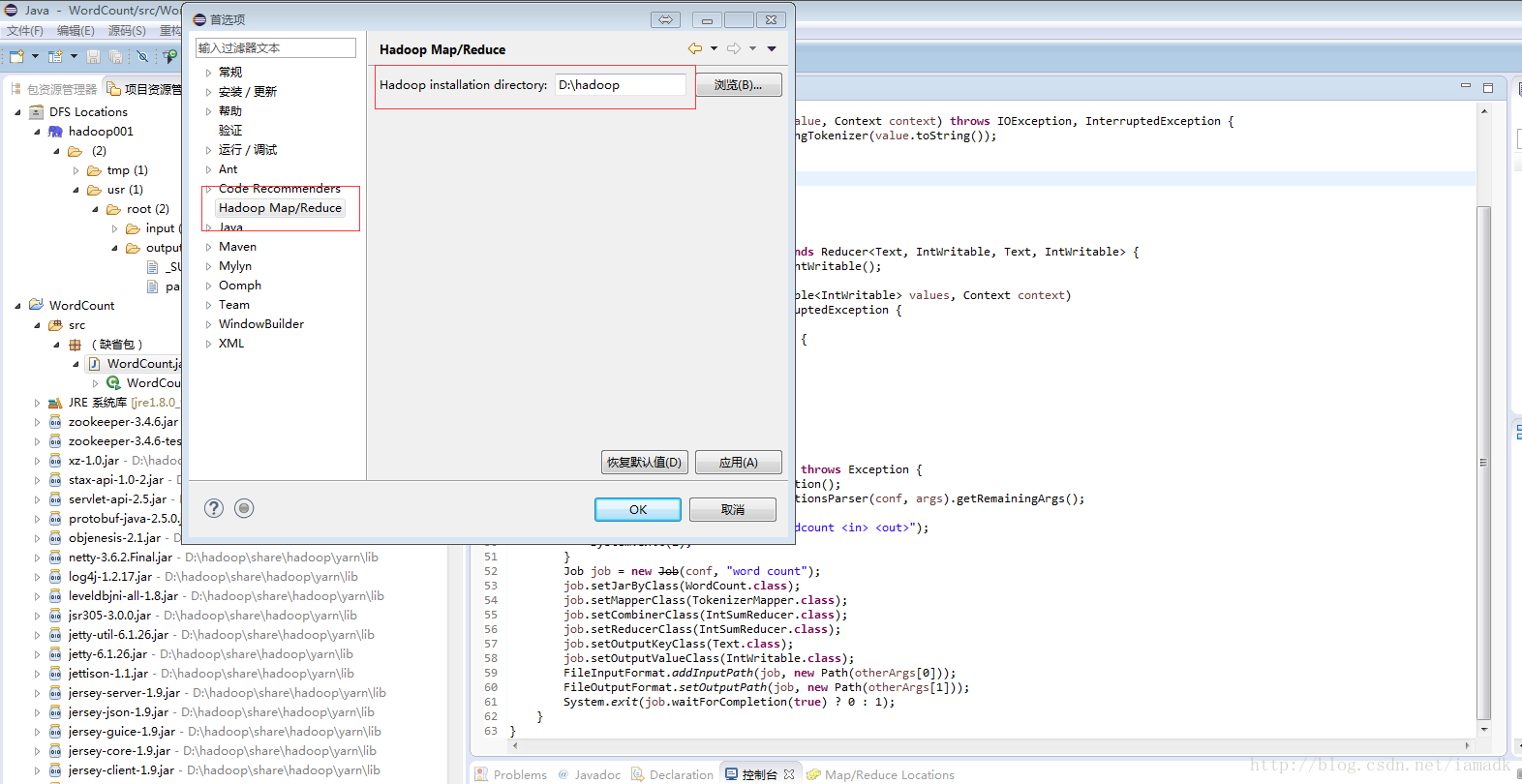Expand the WindowBuilder preferences category
The image size is (1522, 784).
coord(208,324)
